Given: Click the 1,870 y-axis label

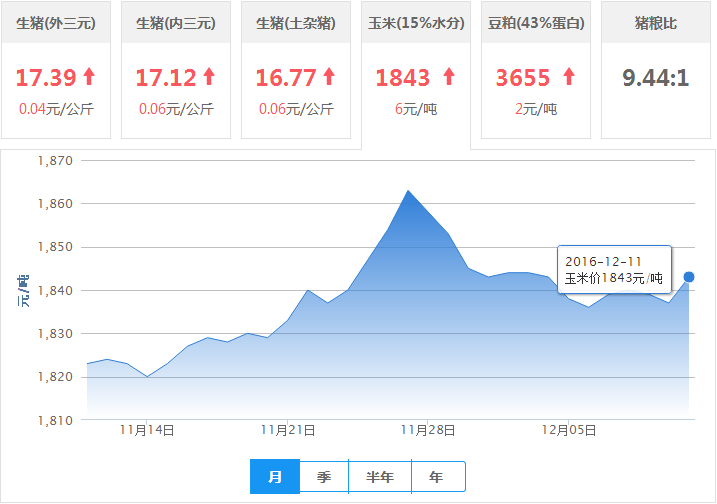Looking at the screenshot, I should pos(55,161).
